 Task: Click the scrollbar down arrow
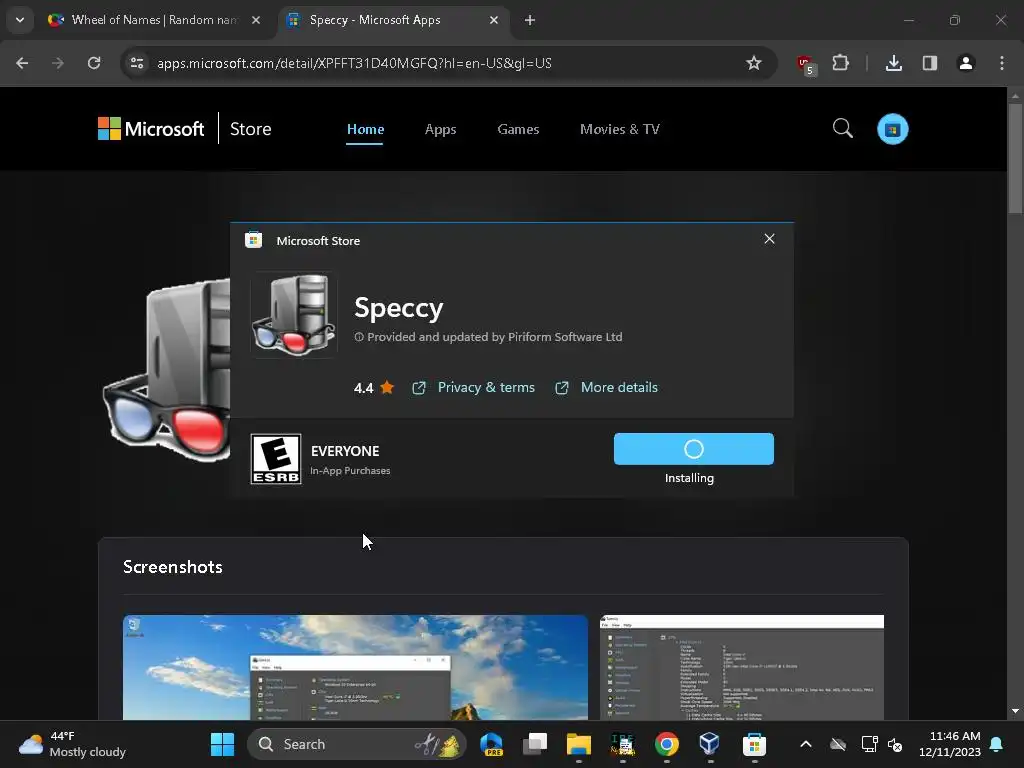pyautogui.click(x=1015, y=711)
